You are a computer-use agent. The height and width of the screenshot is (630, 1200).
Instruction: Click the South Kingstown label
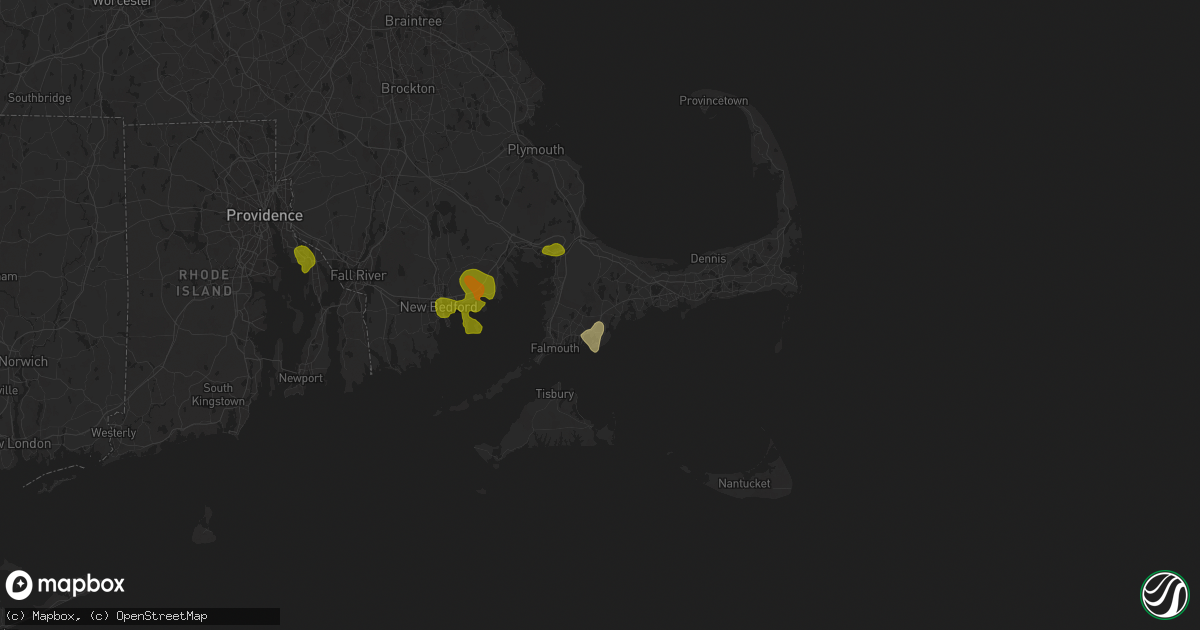(x=218, y=395)
